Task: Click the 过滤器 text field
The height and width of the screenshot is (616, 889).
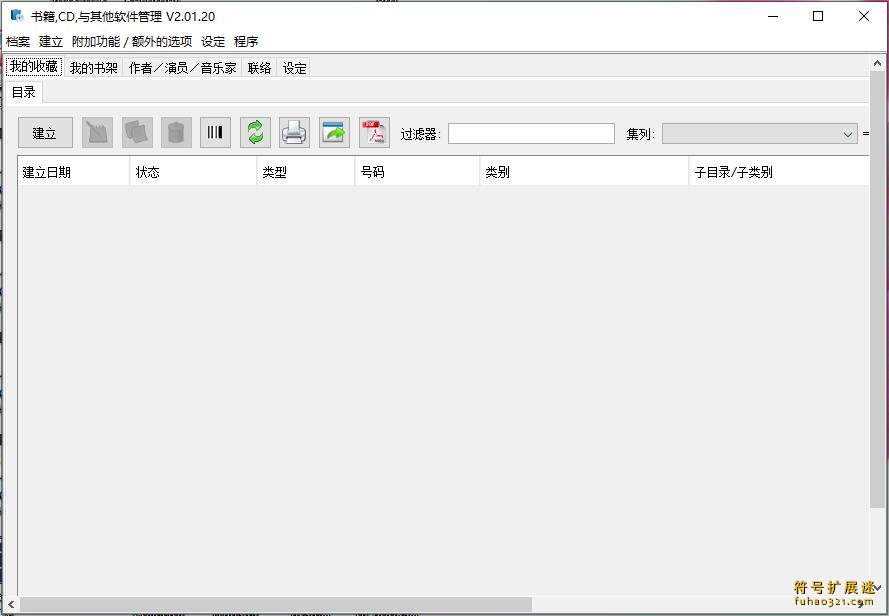Action: [531, 134]
